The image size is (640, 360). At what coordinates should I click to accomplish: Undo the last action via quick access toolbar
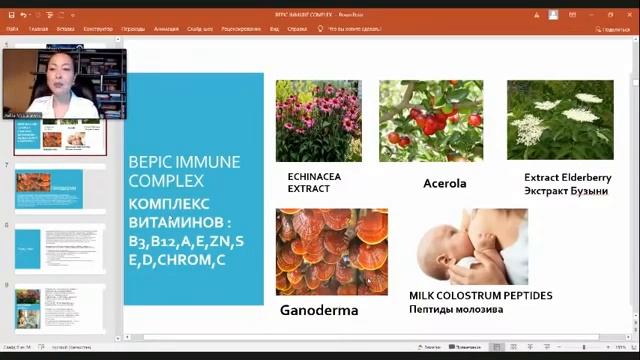23,15
